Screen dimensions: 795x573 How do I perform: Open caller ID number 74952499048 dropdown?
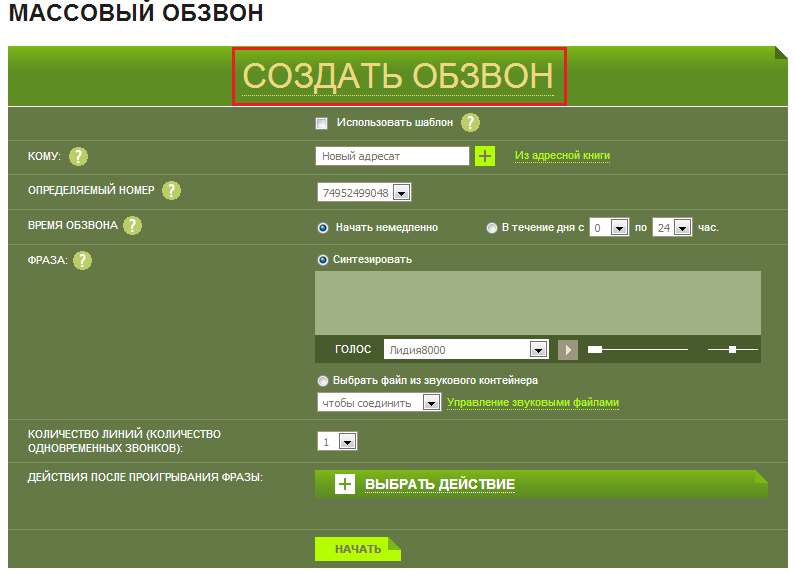pyautogui.click(x=401, y=193)
